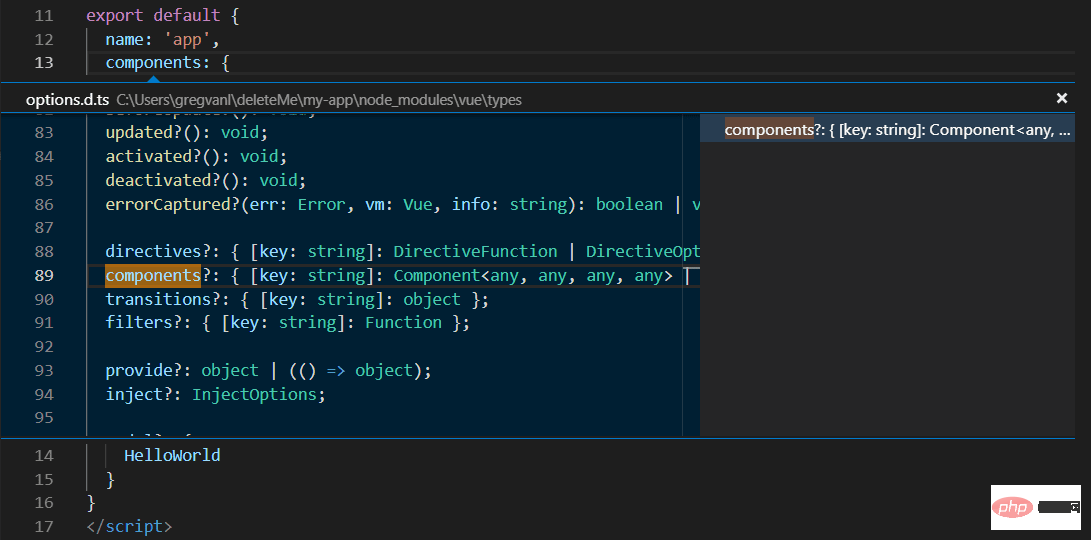Open the options.d.ts file title link
Viewport: 1091px width, 540px height.
click(67, 100)
